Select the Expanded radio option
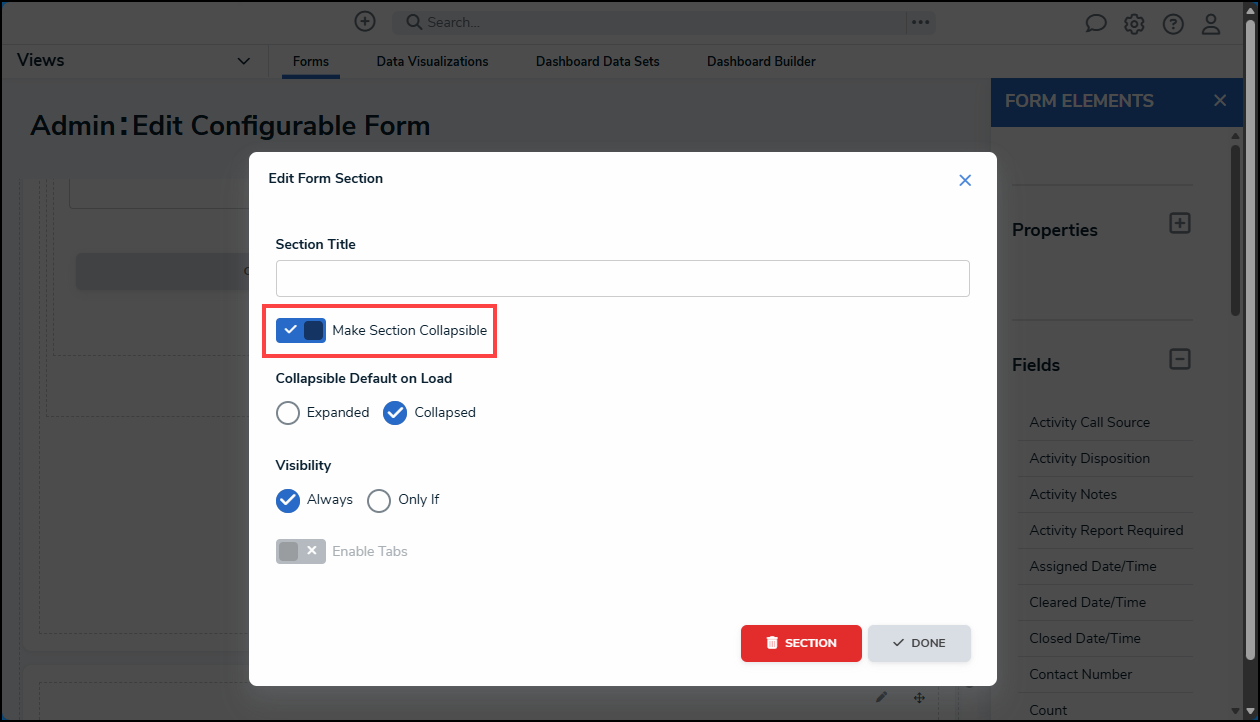Image resolution: width=1260 pixels, height=722 pixels. tap(288, 413)
